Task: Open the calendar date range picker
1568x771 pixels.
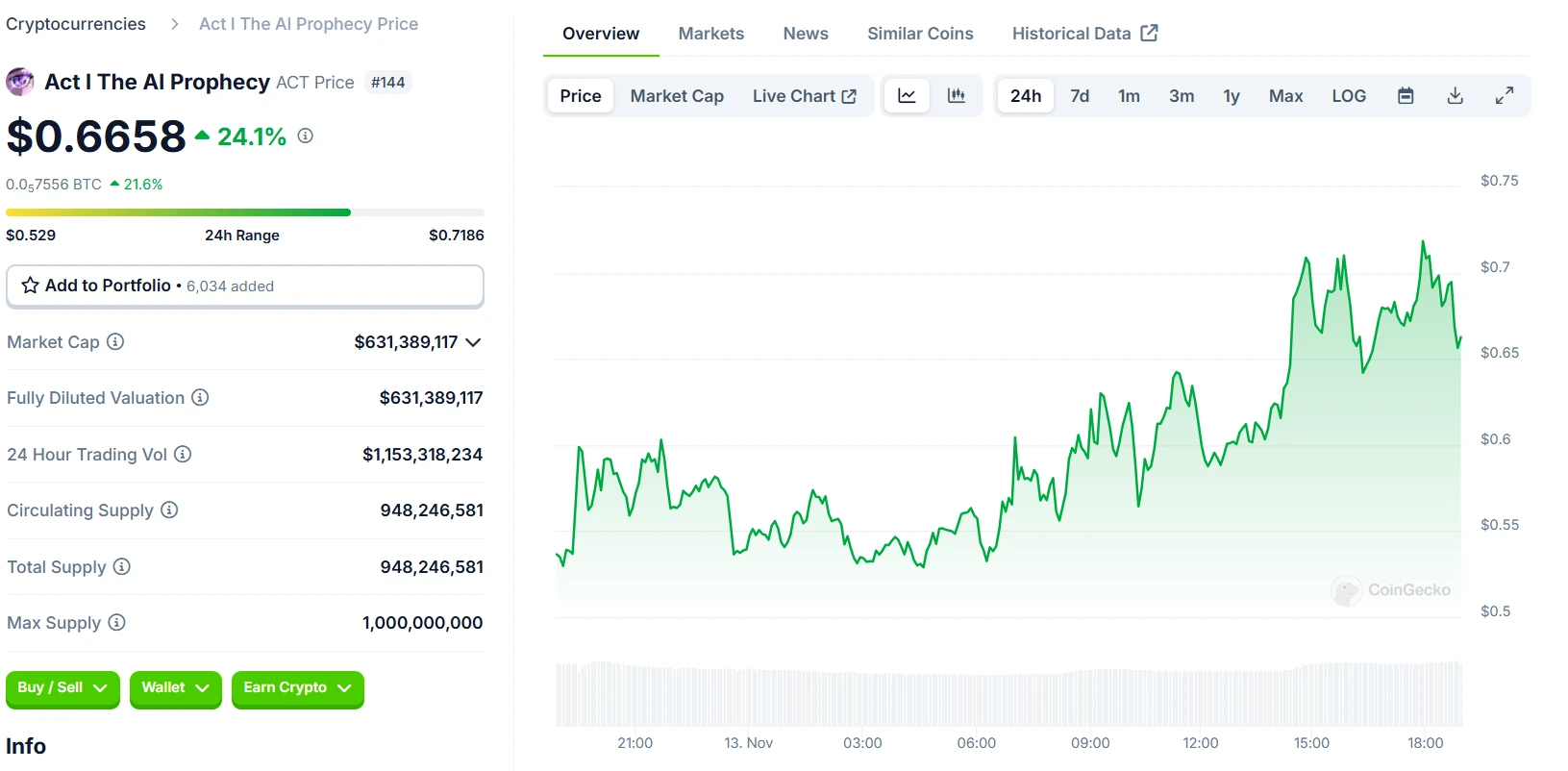Action: click(x=1406, y=96)
